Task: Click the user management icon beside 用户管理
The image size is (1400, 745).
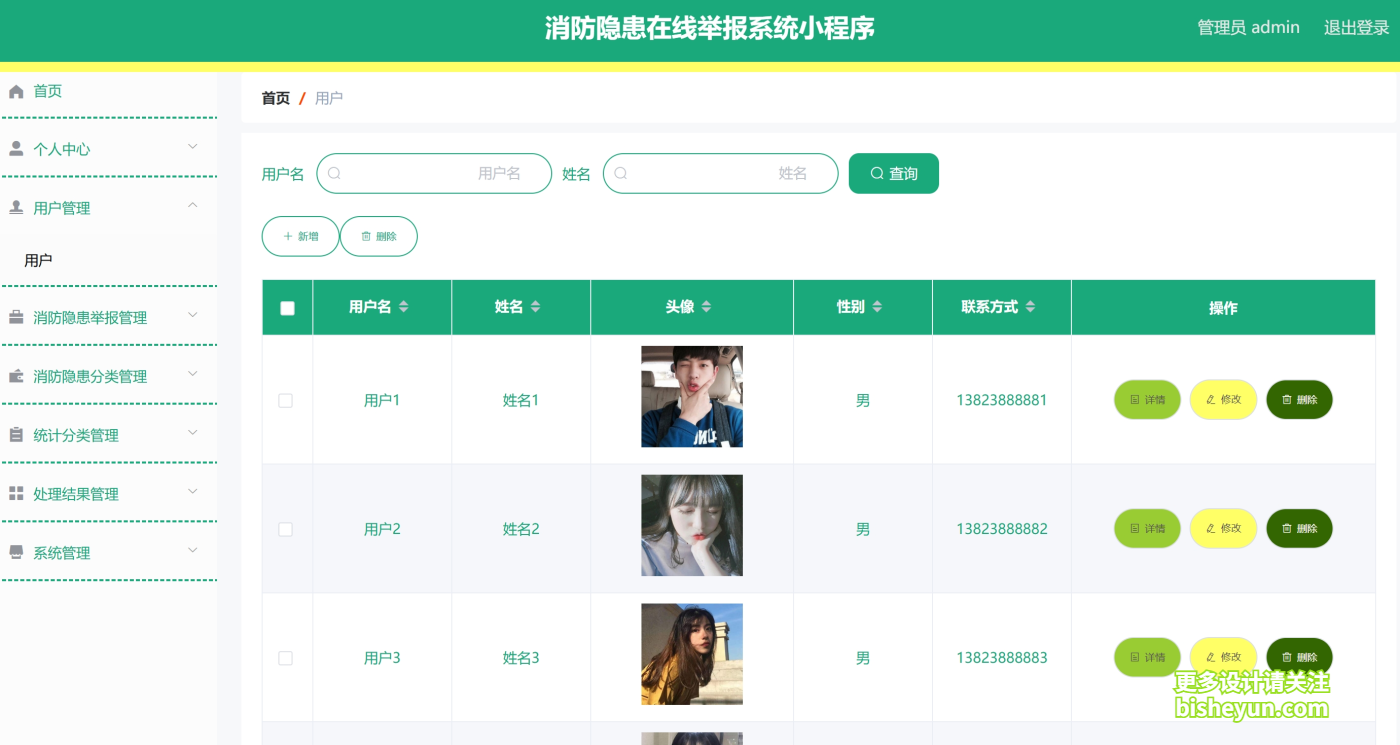Action: [14, 207]
